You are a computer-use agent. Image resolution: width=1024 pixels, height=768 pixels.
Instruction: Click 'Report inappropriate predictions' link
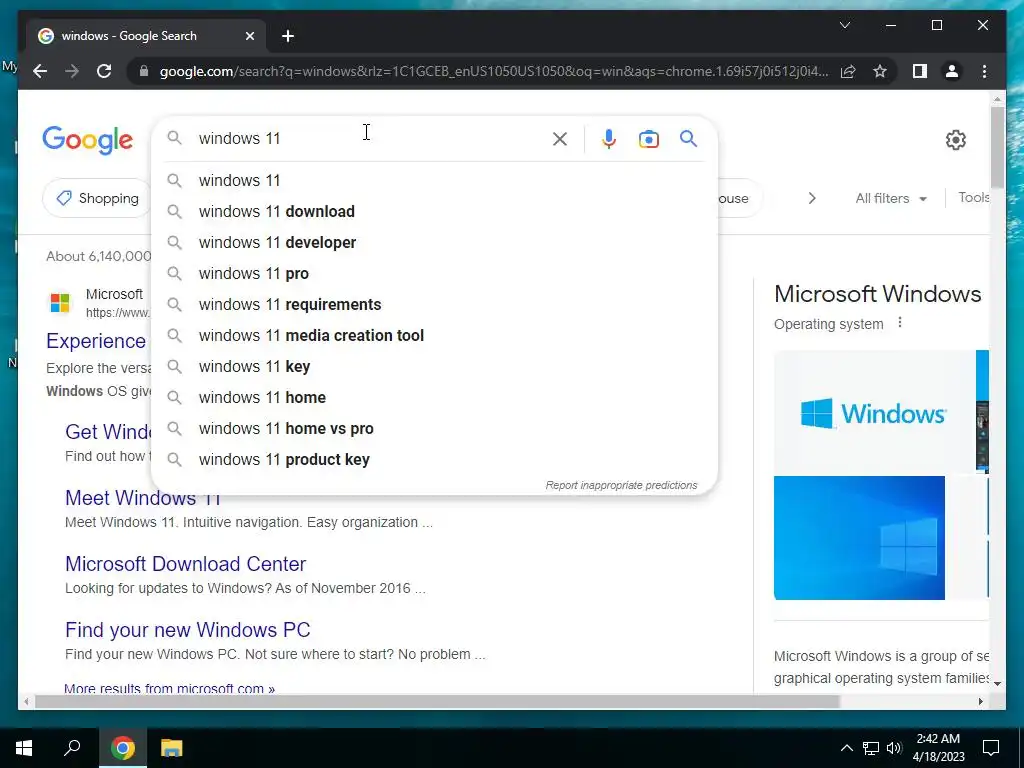coord(621,485)
